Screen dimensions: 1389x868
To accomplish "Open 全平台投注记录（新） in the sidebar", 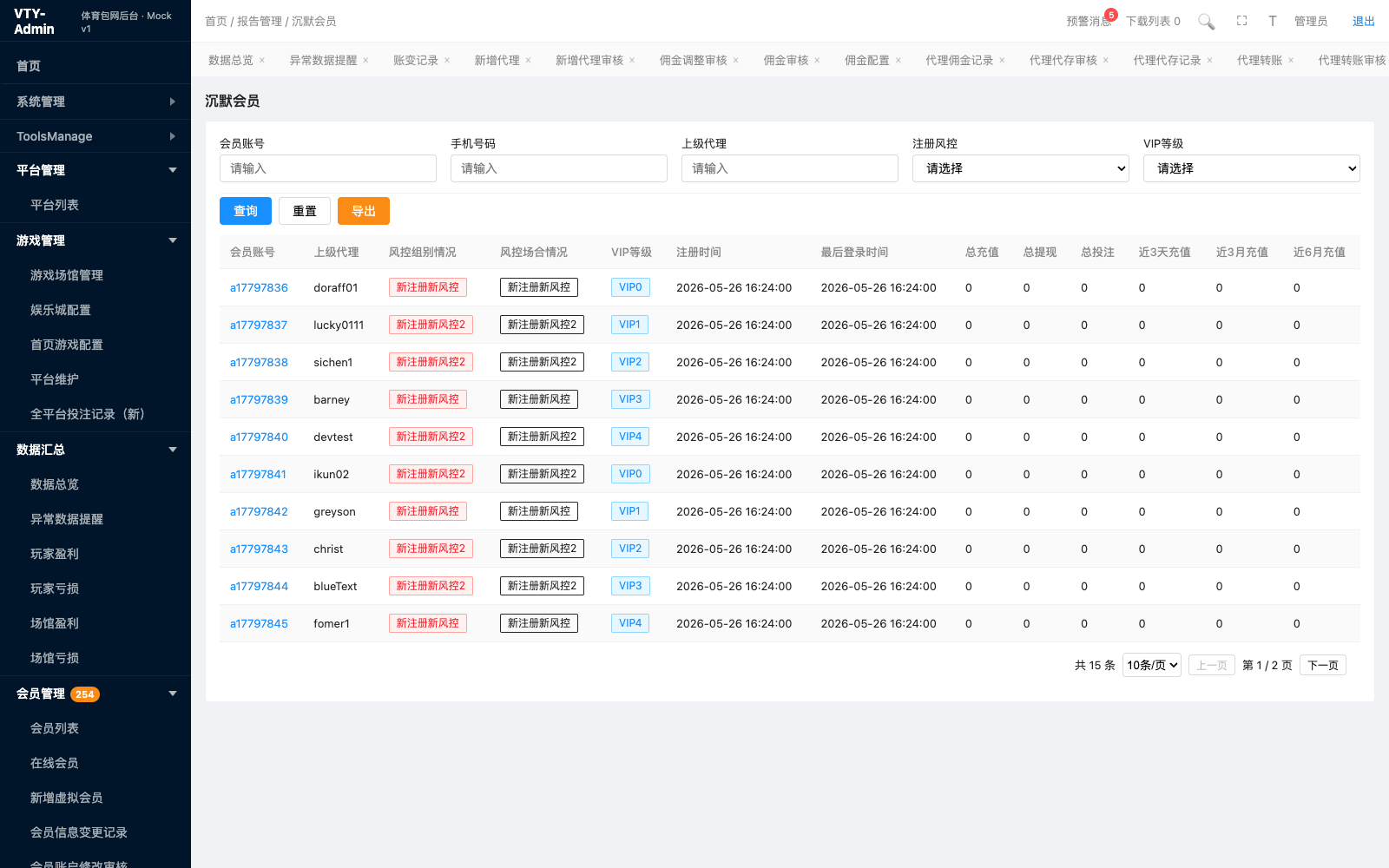I will [95, 414].
